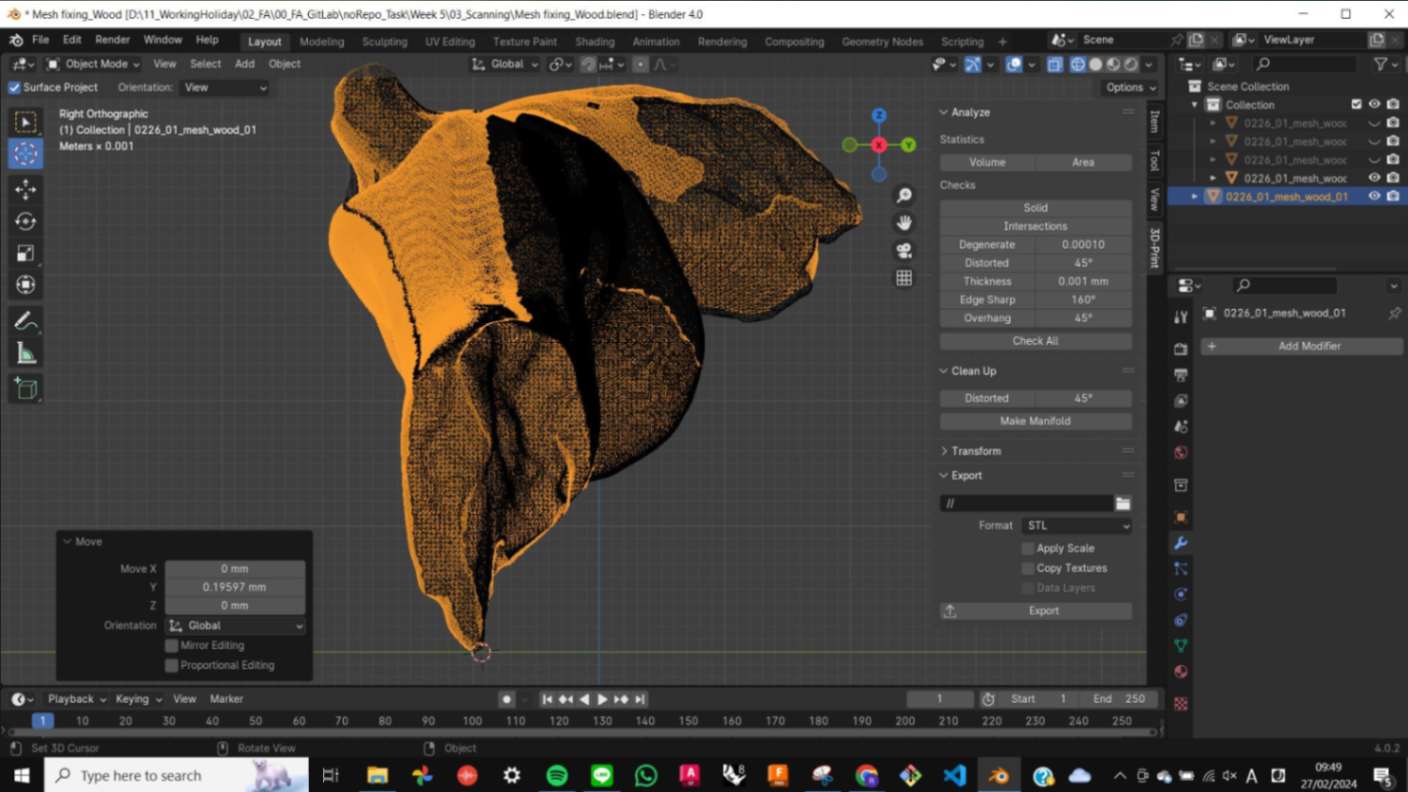Open the World properties tab icon
The height and width of the screenshot is (792, 1408).
click(x=1181, y=453)
